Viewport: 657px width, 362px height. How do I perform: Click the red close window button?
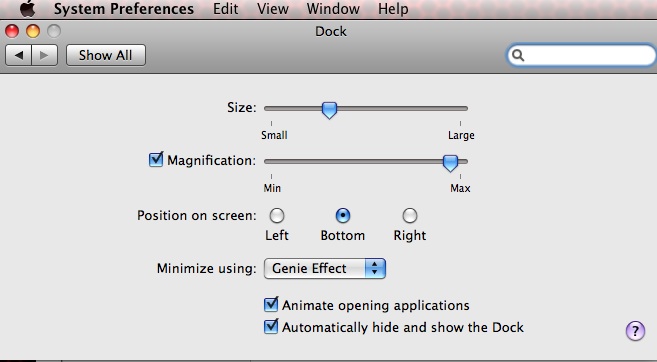pos(12,31)
